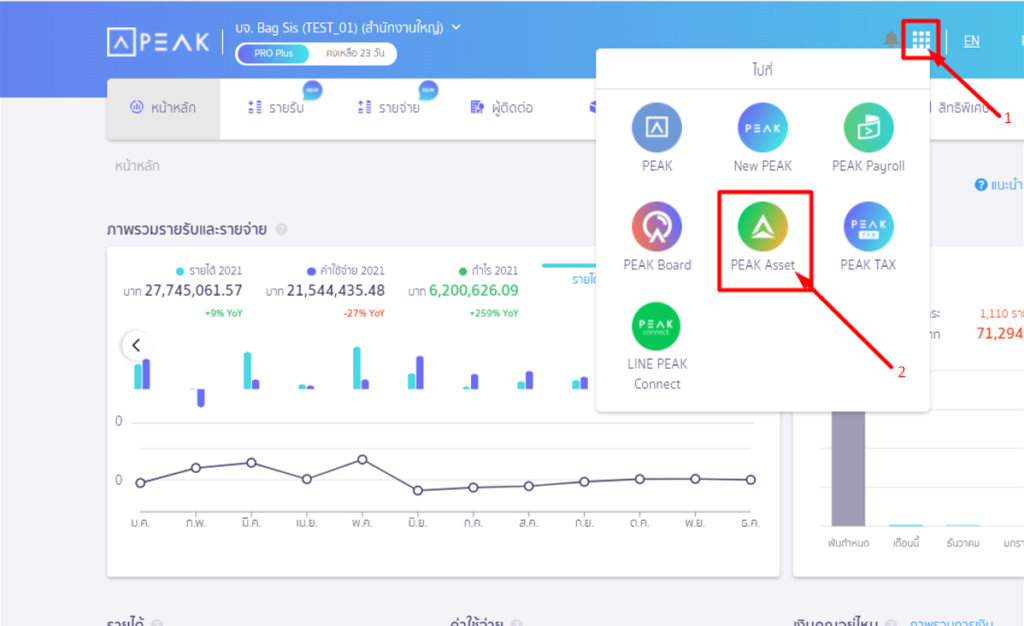Click the +259% YoY indicator
1024x626 pixels.
[x=494, y=313]
